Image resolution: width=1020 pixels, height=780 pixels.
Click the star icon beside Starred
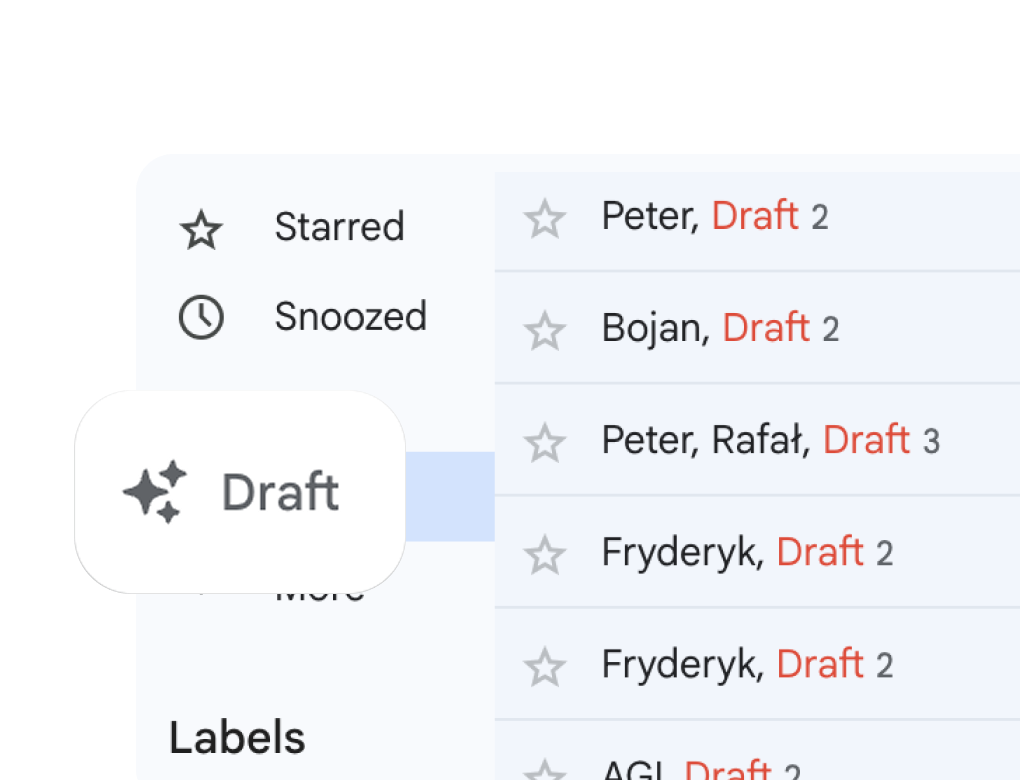(200, 229)
